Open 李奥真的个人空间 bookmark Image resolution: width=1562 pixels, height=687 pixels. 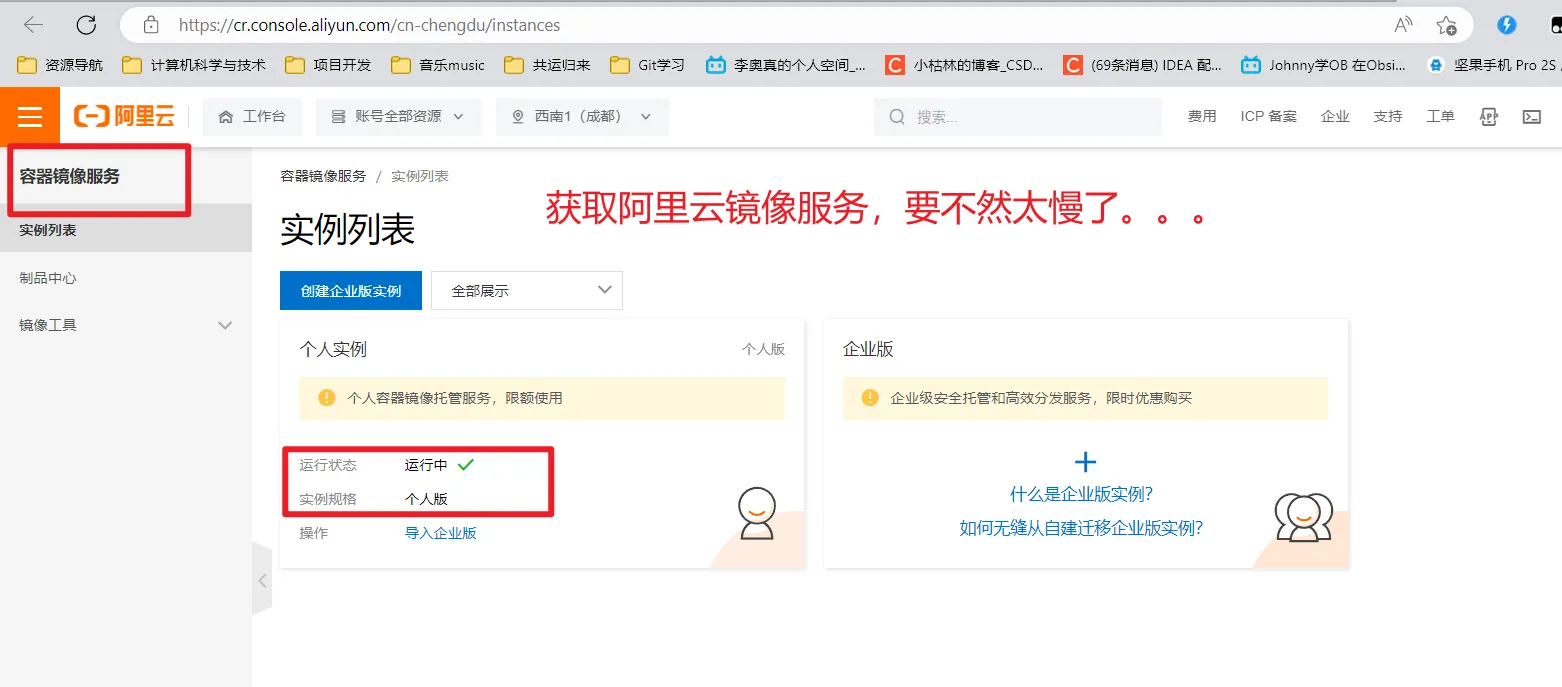tap(786, 65)
